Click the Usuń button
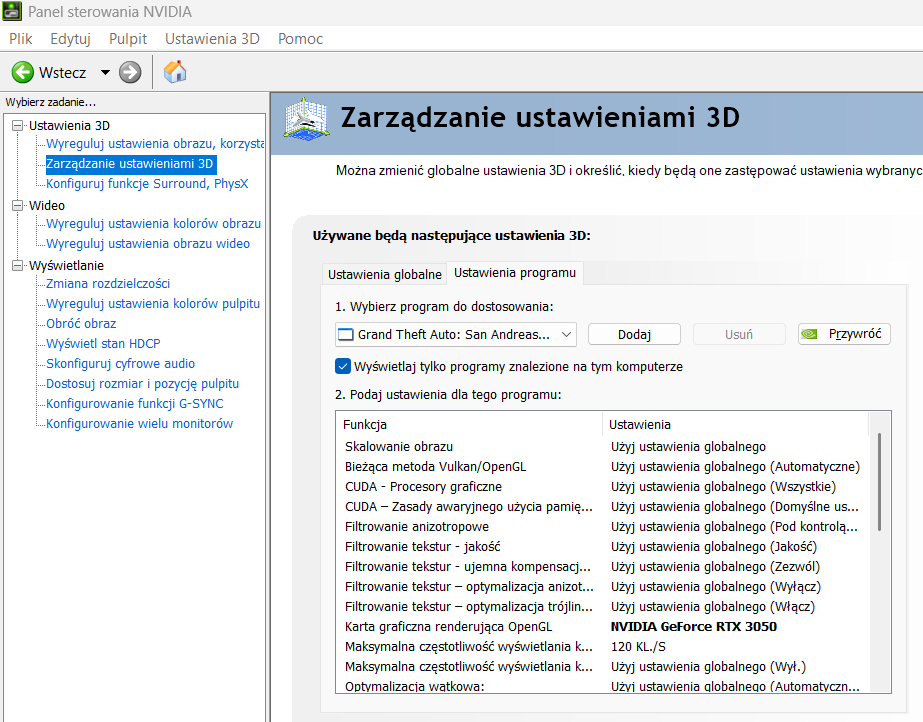Viewport: 923px width, 722px height. pos(739,334)
